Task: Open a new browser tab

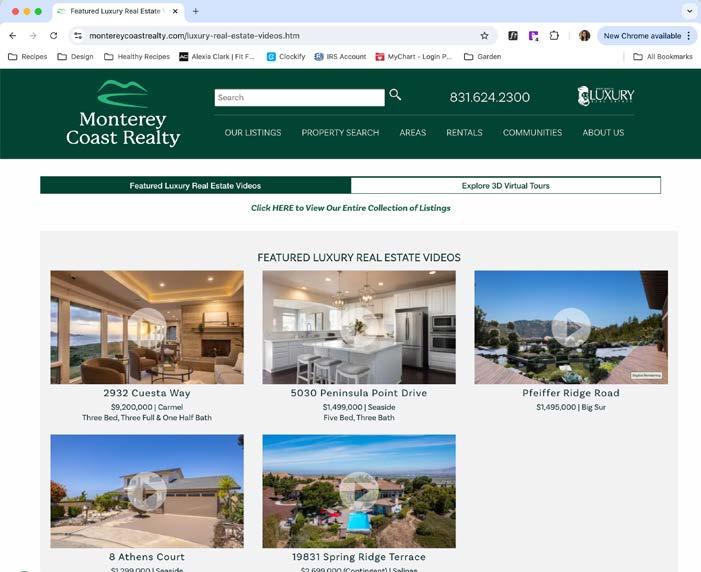Action: (195, 11)
